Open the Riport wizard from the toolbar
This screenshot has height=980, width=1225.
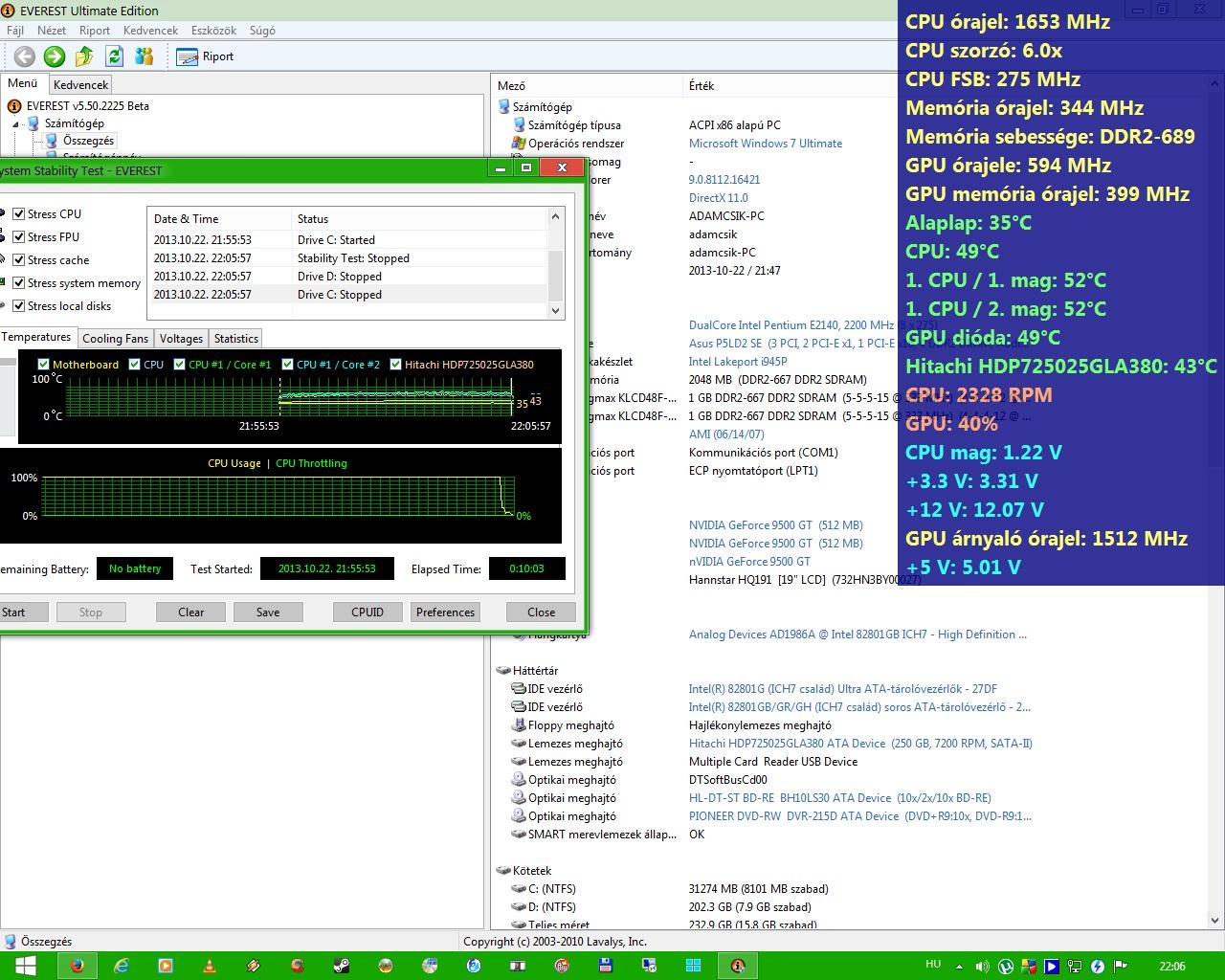coord(206,56)
